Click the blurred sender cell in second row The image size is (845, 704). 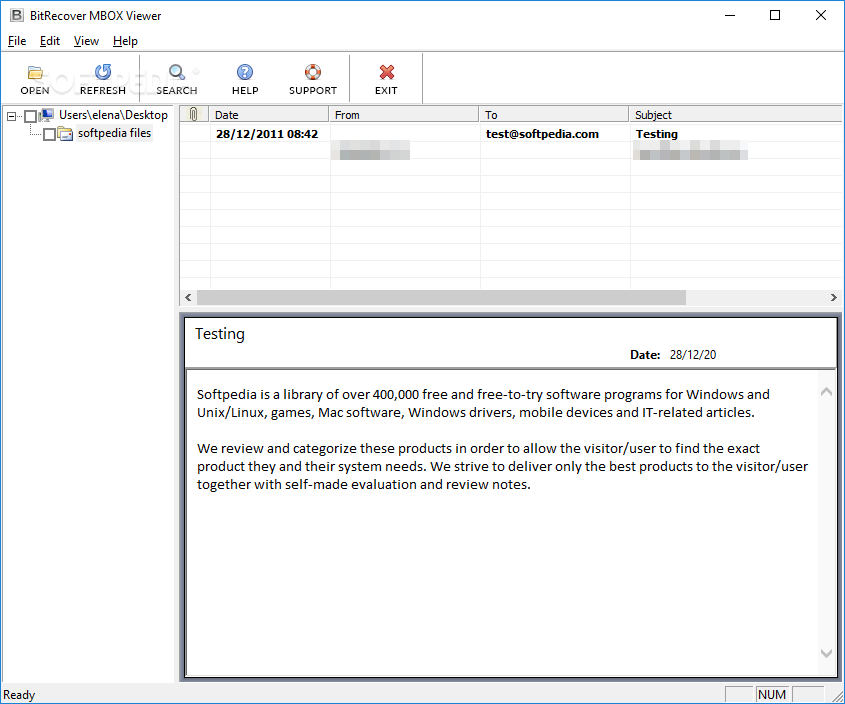click(371, 150)
